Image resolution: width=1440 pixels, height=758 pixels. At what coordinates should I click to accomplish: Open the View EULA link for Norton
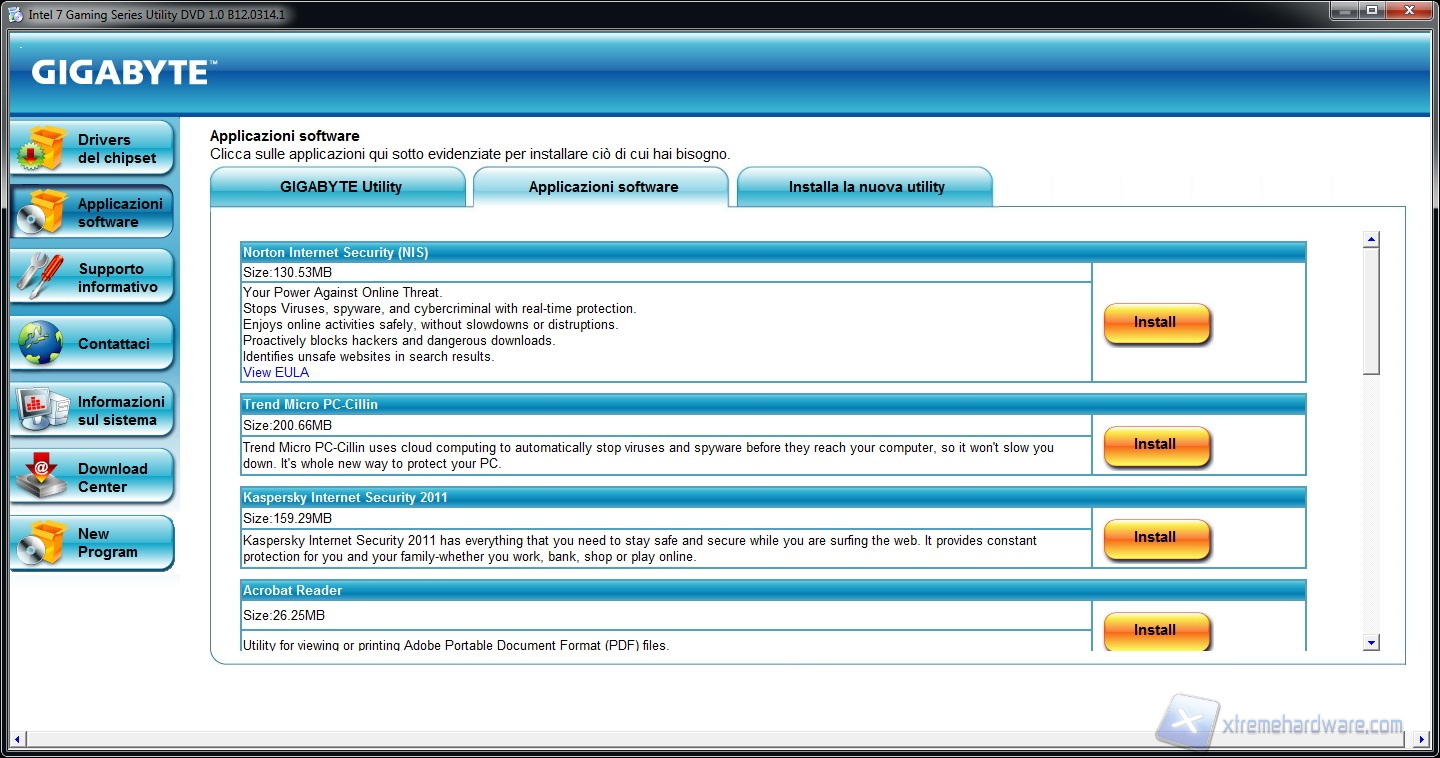click(276, 372)
